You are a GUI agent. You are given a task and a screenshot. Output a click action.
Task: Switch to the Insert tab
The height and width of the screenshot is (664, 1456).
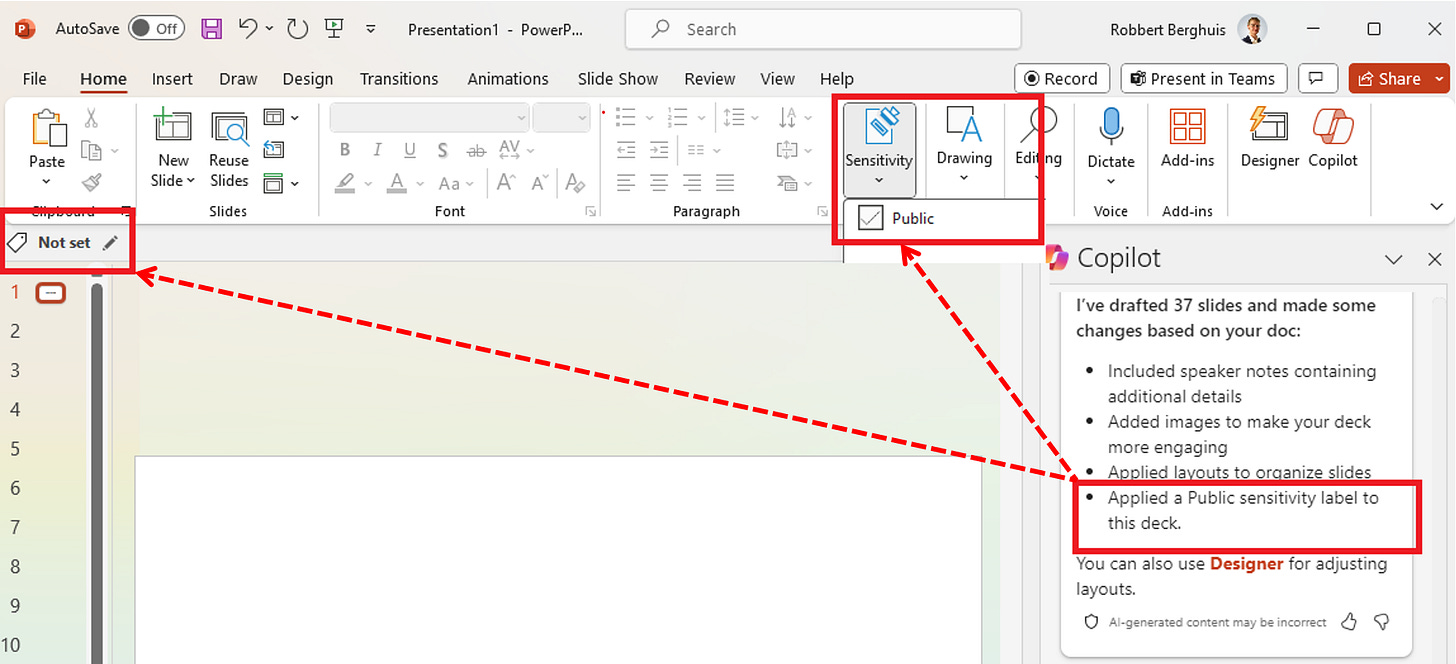173,79
